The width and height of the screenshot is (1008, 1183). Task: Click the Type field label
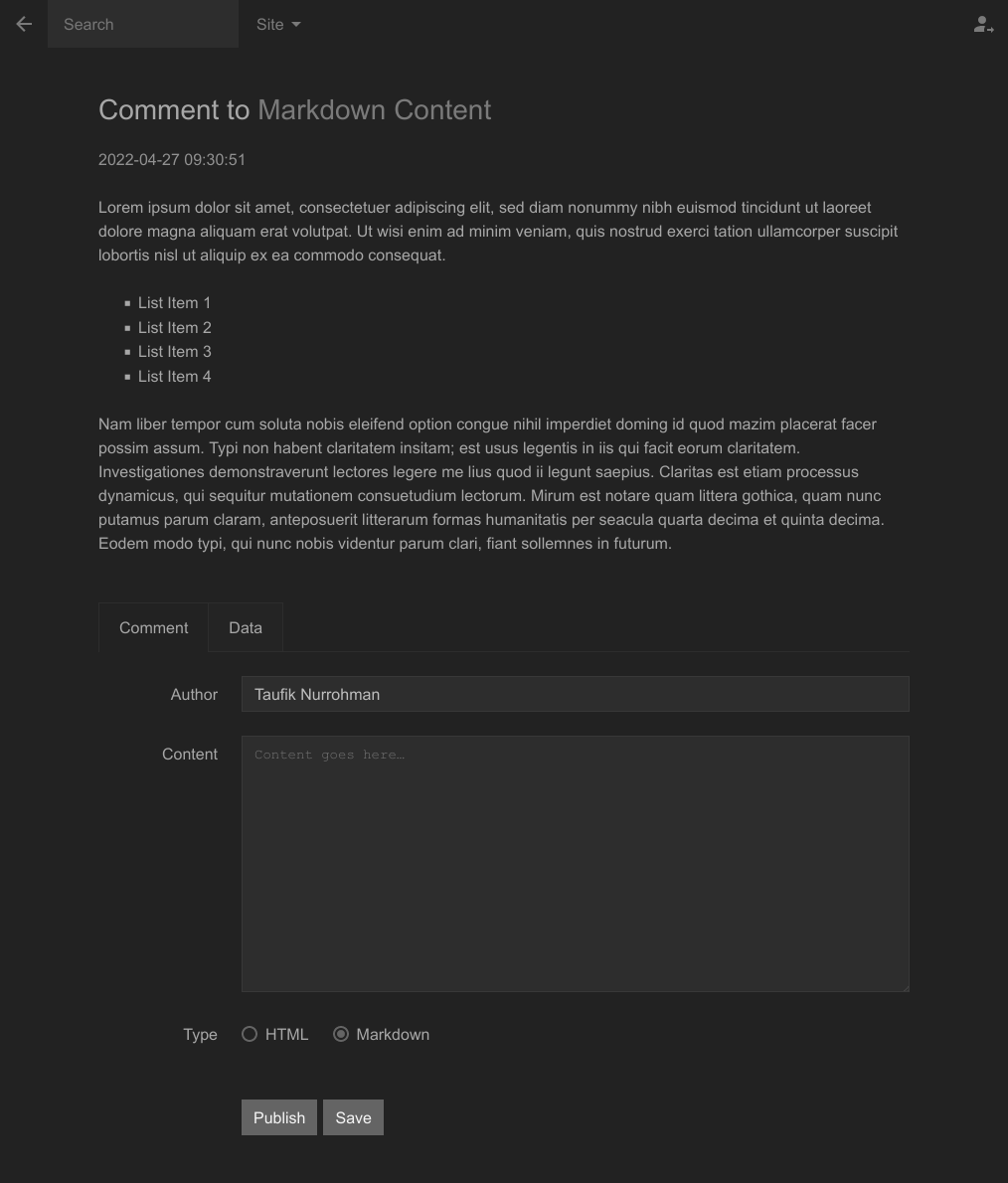(200, 1034)
